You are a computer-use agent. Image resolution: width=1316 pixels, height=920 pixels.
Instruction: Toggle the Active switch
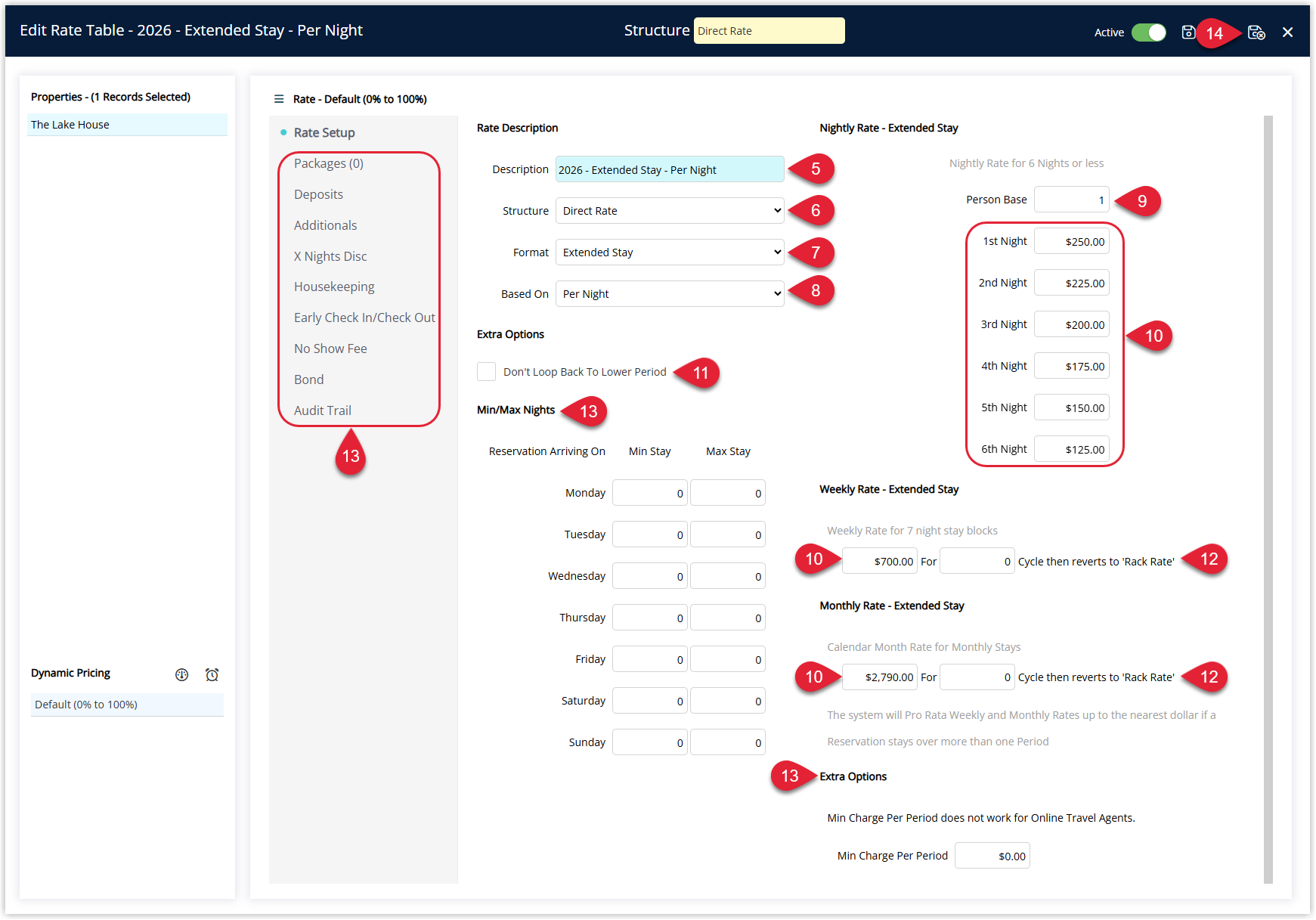(1149, 32)
